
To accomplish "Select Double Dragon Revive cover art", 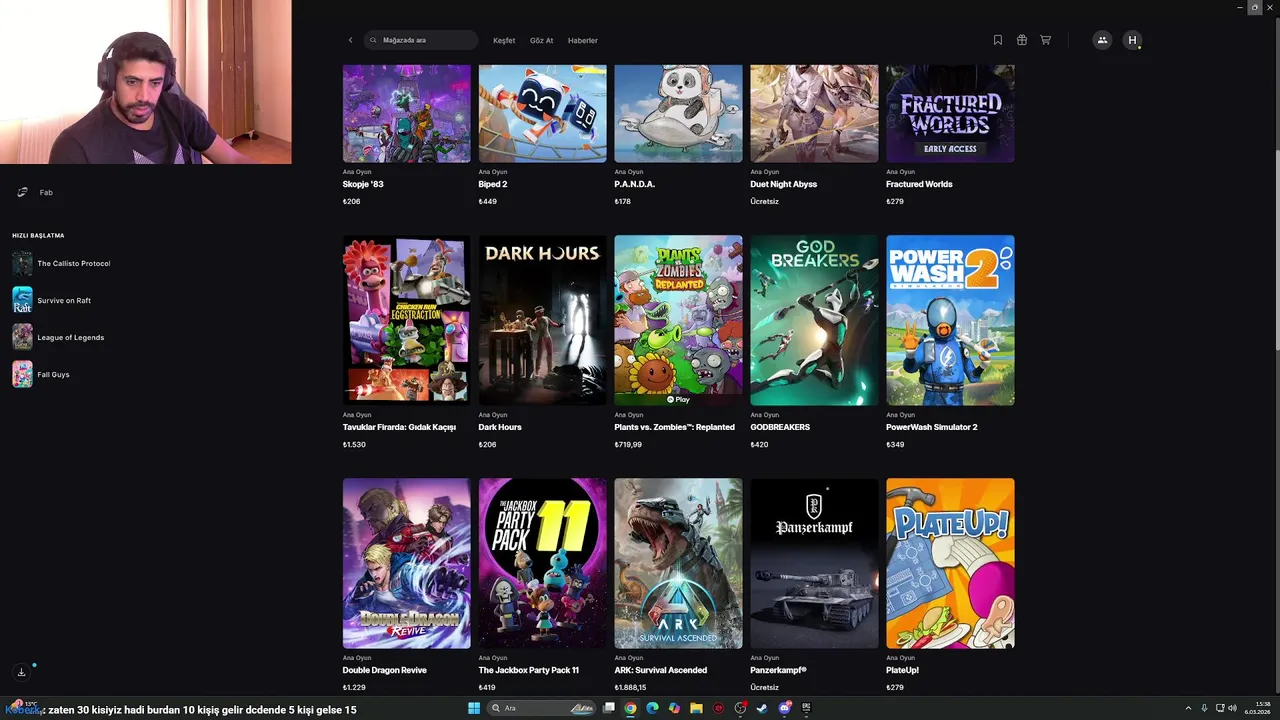I will pos(407,563).
